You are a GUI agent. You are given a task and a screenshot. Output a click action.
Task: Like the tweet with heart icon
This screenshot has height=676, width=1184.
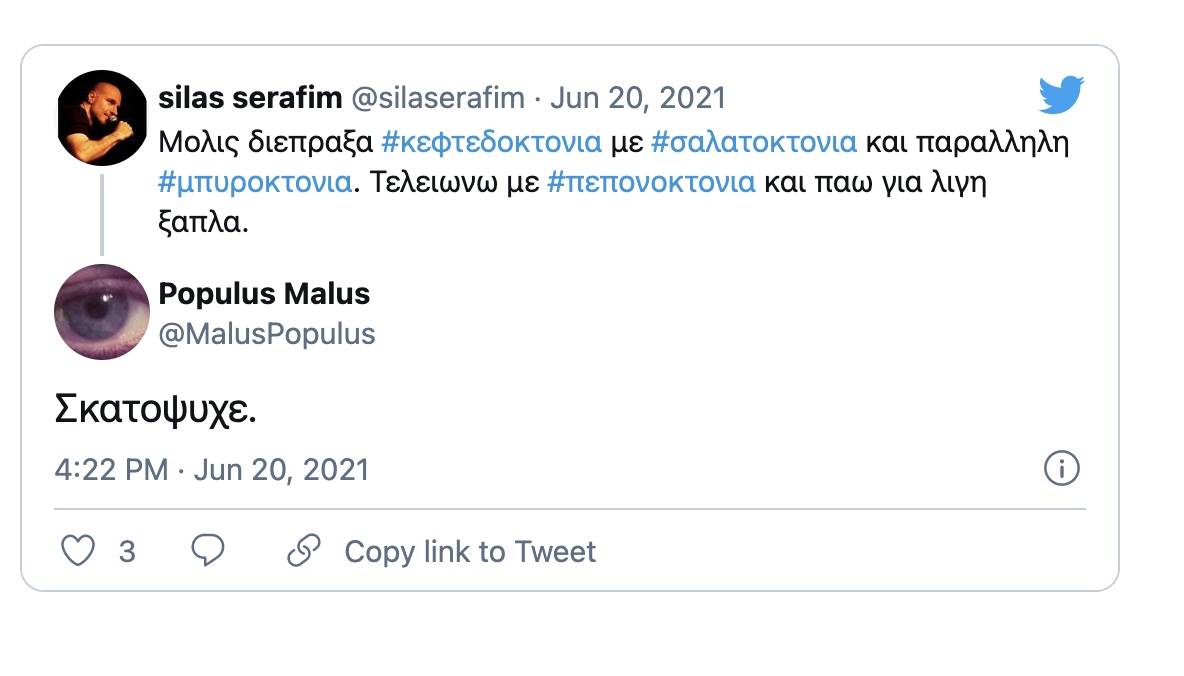pos(78,551)
